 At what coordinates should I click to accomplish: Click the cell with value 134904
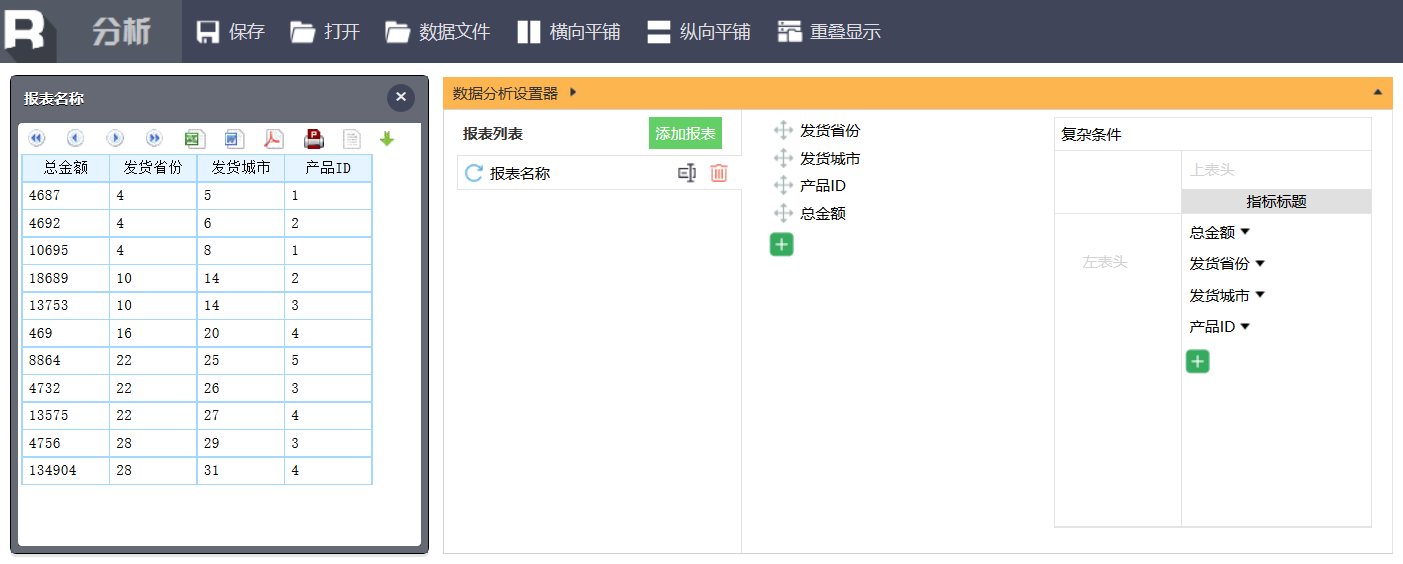[66, 470]
